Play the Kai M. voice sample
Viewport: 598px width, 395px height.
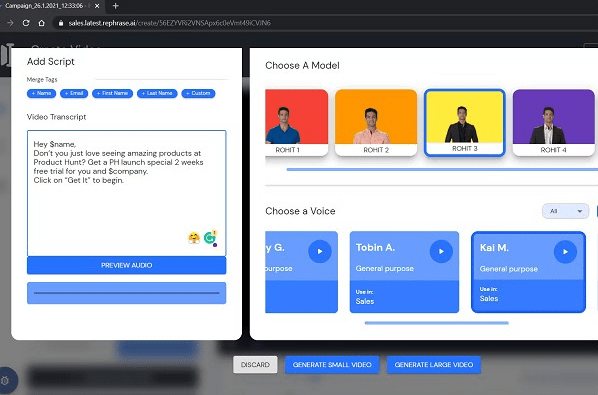(x=565, y=252)
